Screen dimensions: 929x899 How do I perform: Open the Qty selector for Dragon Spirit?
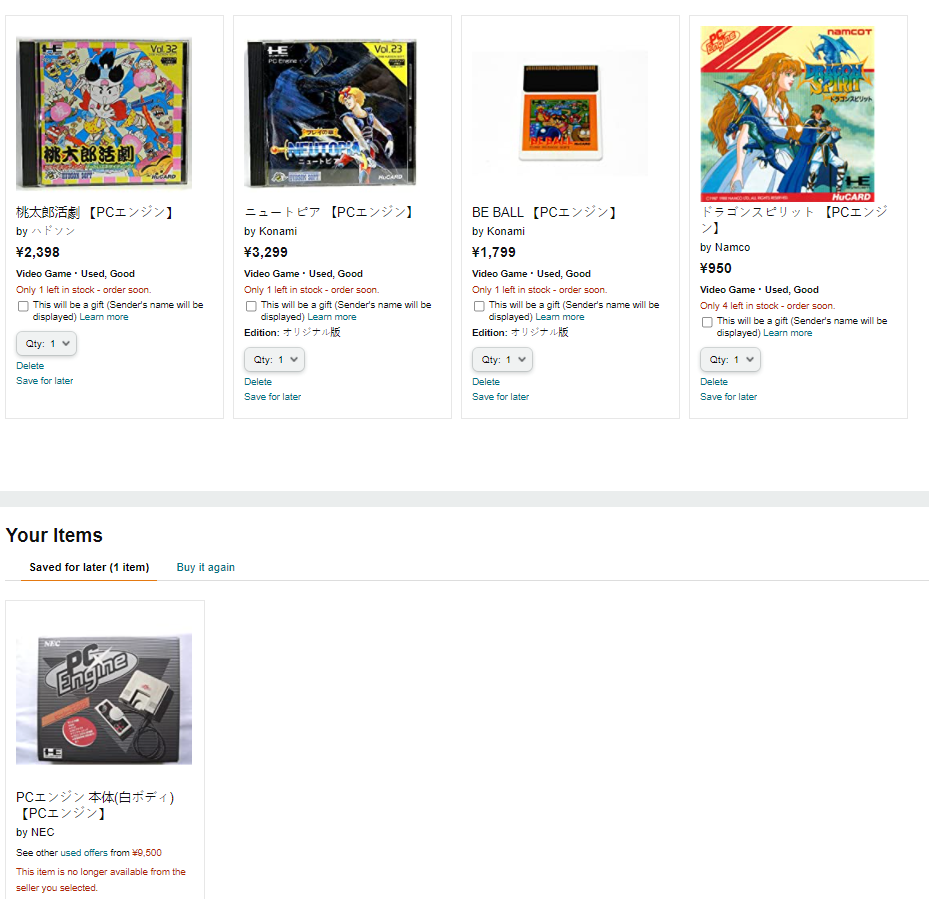coord(731,360)
